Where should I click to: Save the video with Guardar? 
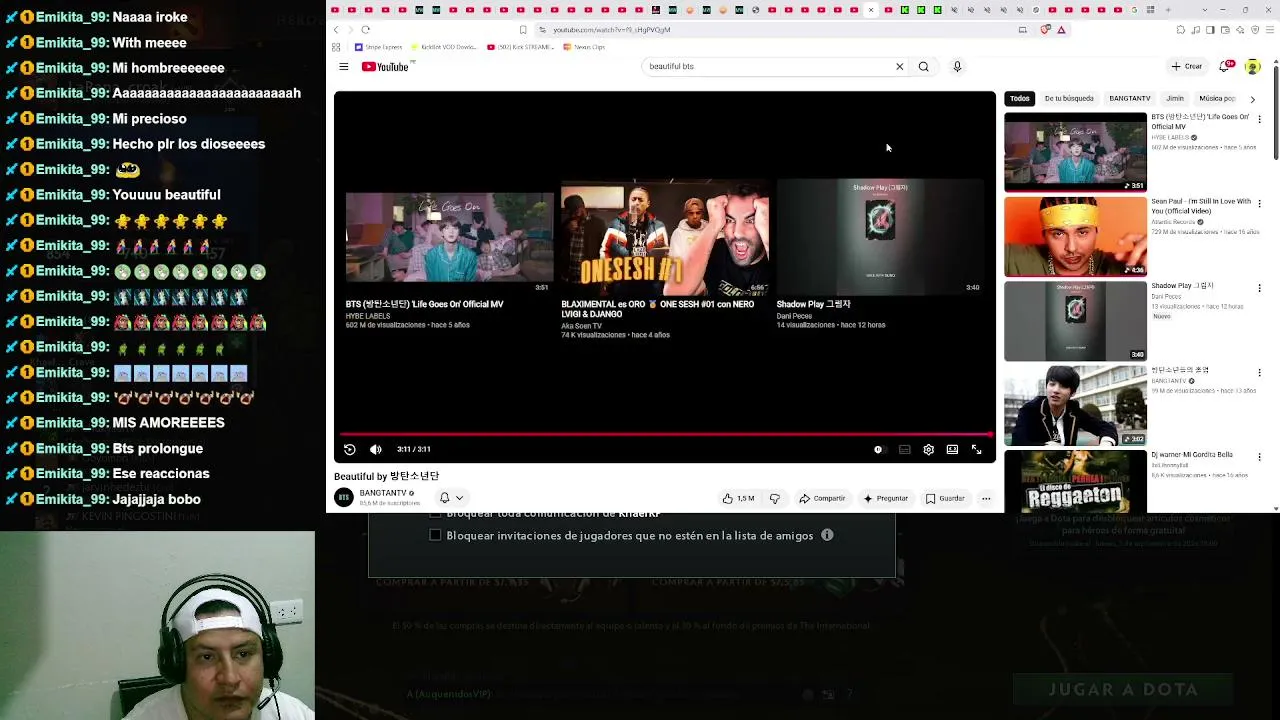[946, 498]
